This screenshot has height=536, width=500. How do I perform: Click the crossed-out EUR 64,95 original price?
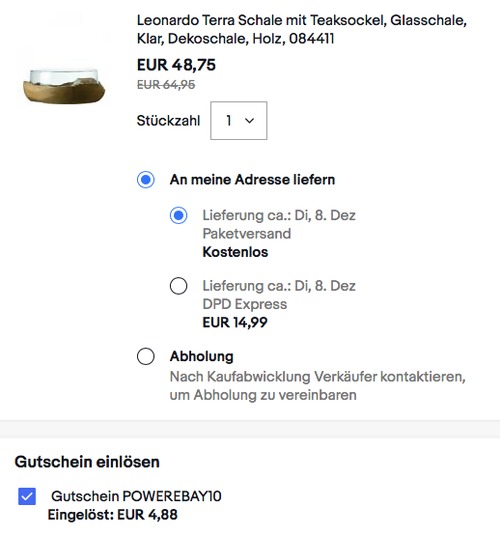click(x=166, y=84)
